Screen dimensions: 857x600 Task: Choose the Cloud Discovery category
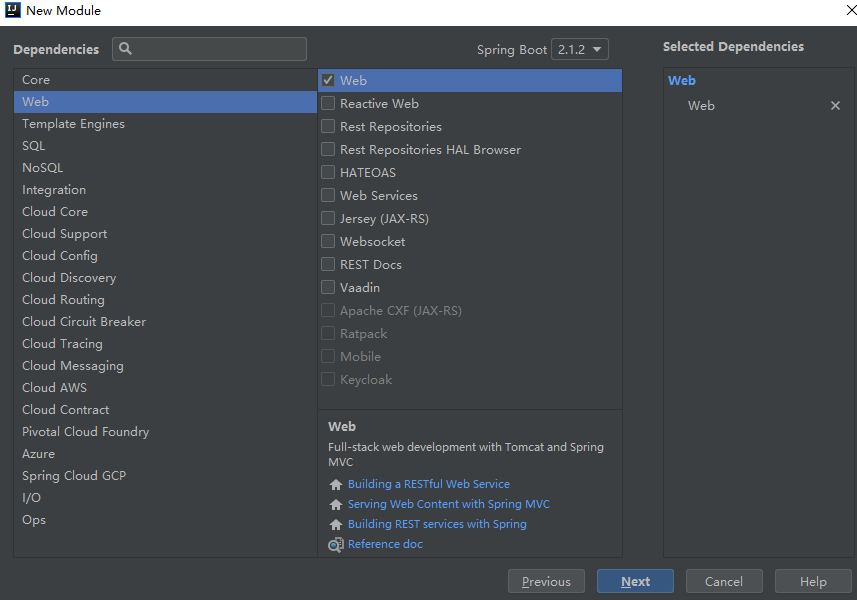[165, 278]
